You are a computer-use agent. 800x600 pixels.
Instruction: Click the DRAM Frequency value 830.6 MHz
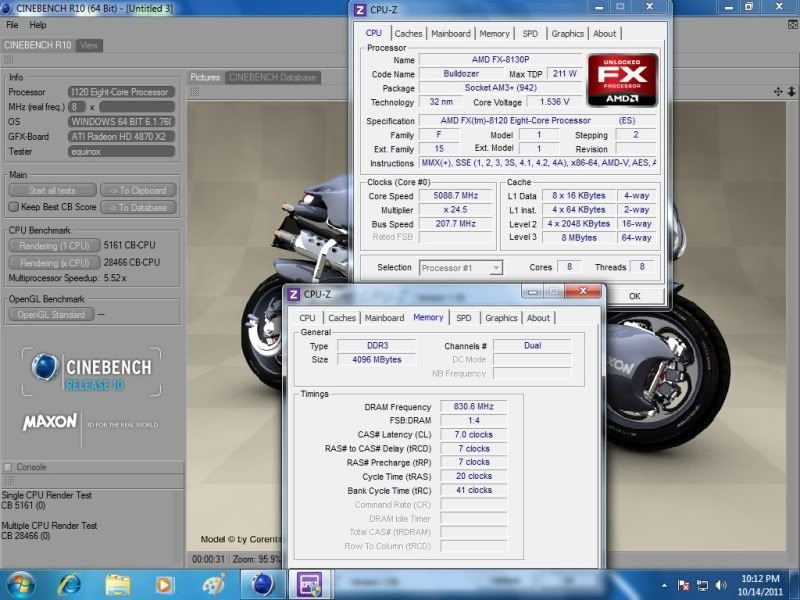473,407
